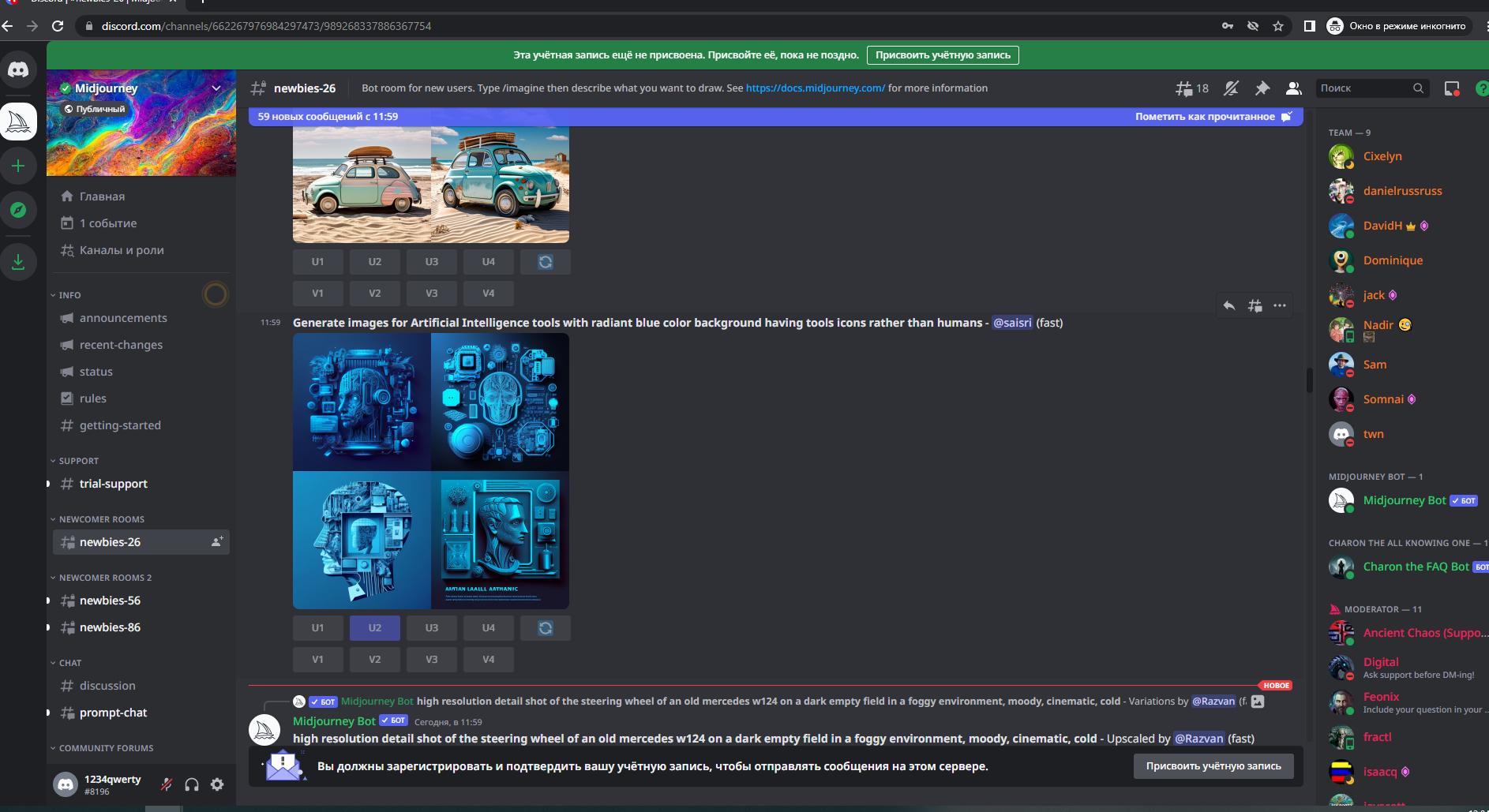
Task: Click the Add a Server plus icon
Action: coord(18,166)
